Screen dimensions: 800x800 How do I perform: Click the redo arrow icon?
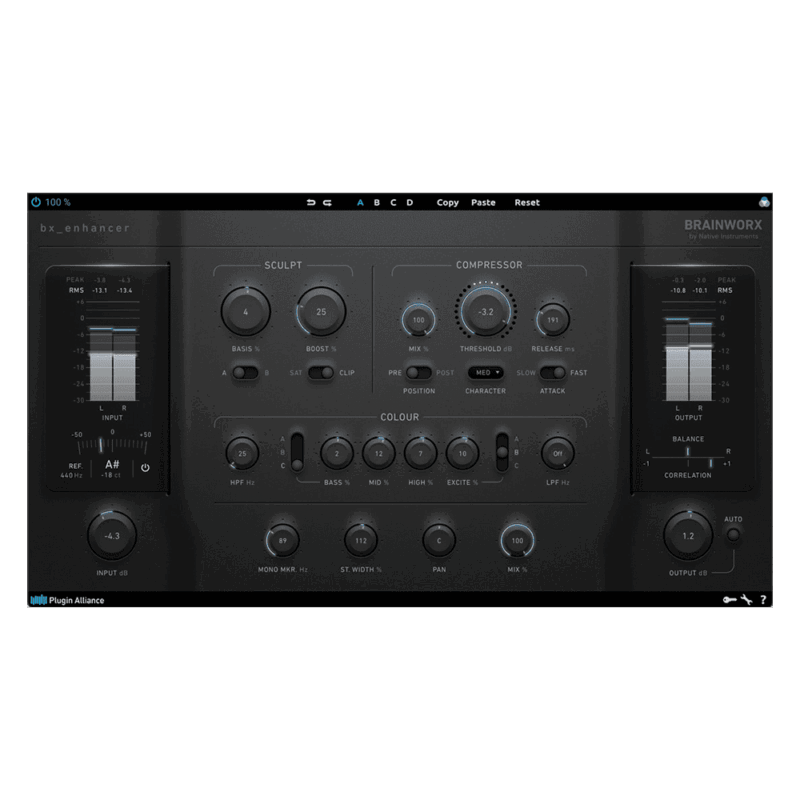coord(328,203)
